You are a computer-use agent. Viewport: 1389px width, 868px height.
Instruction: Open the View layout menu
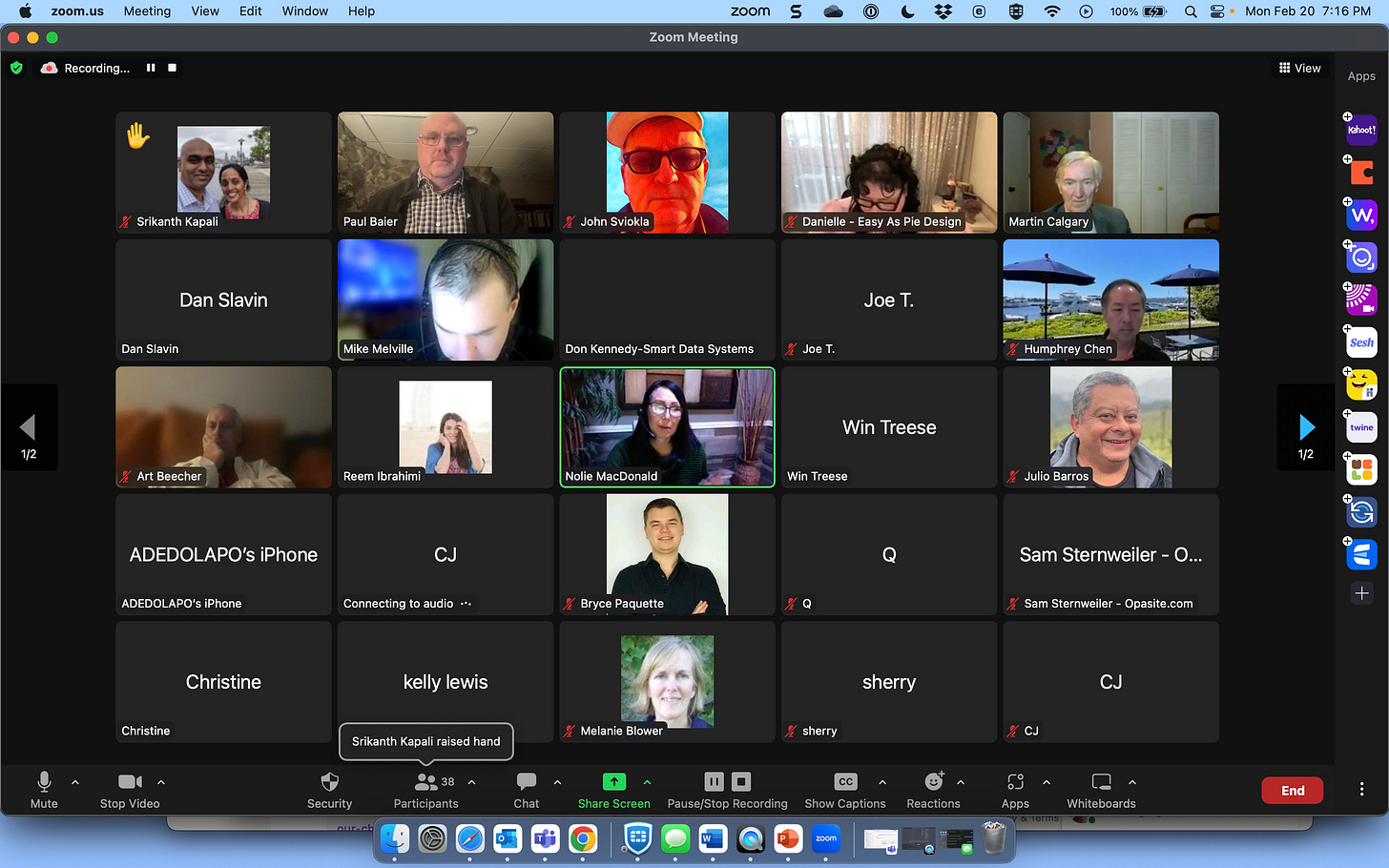point(1300,68)
